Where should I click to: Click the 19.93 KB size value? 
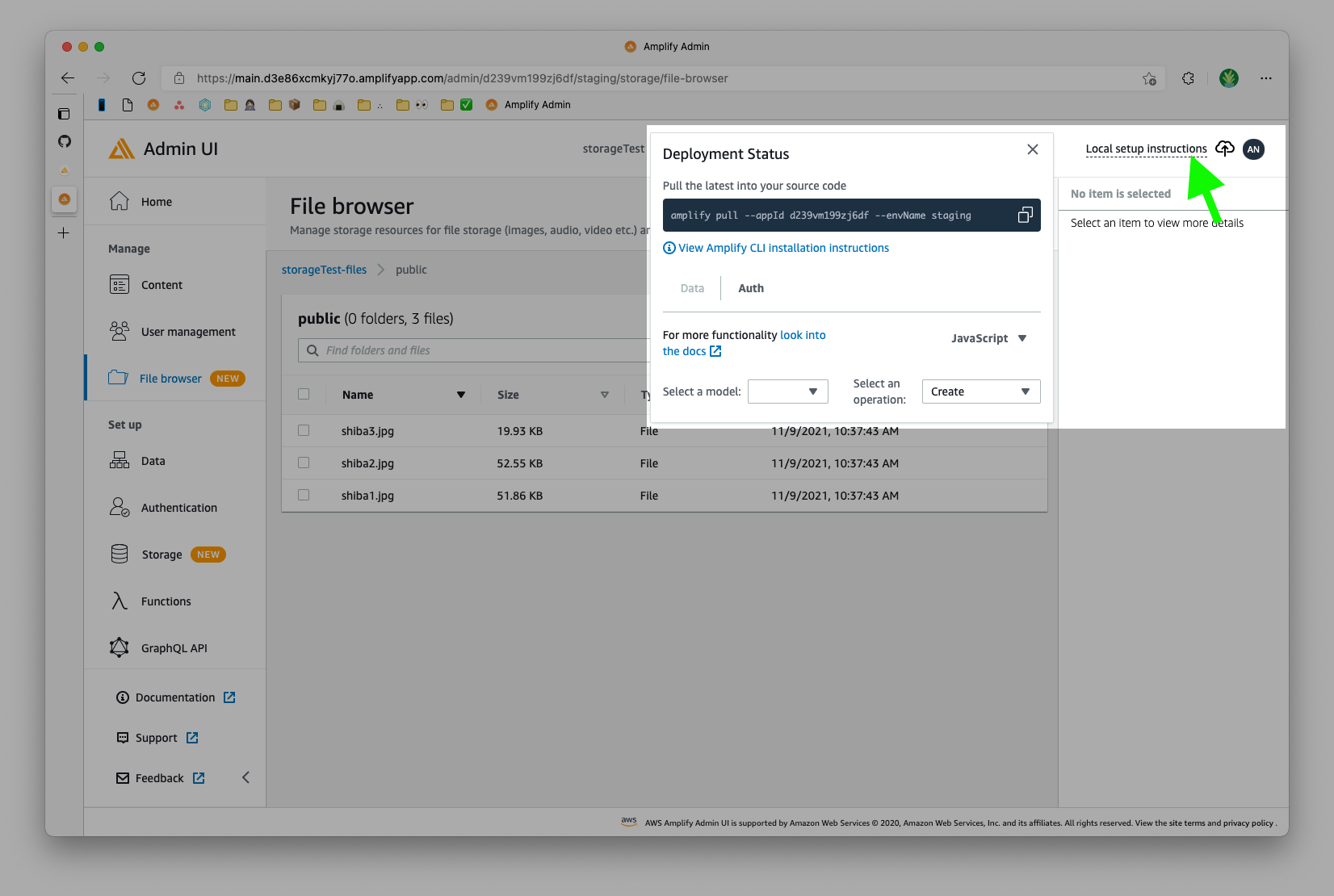point(520,431)
